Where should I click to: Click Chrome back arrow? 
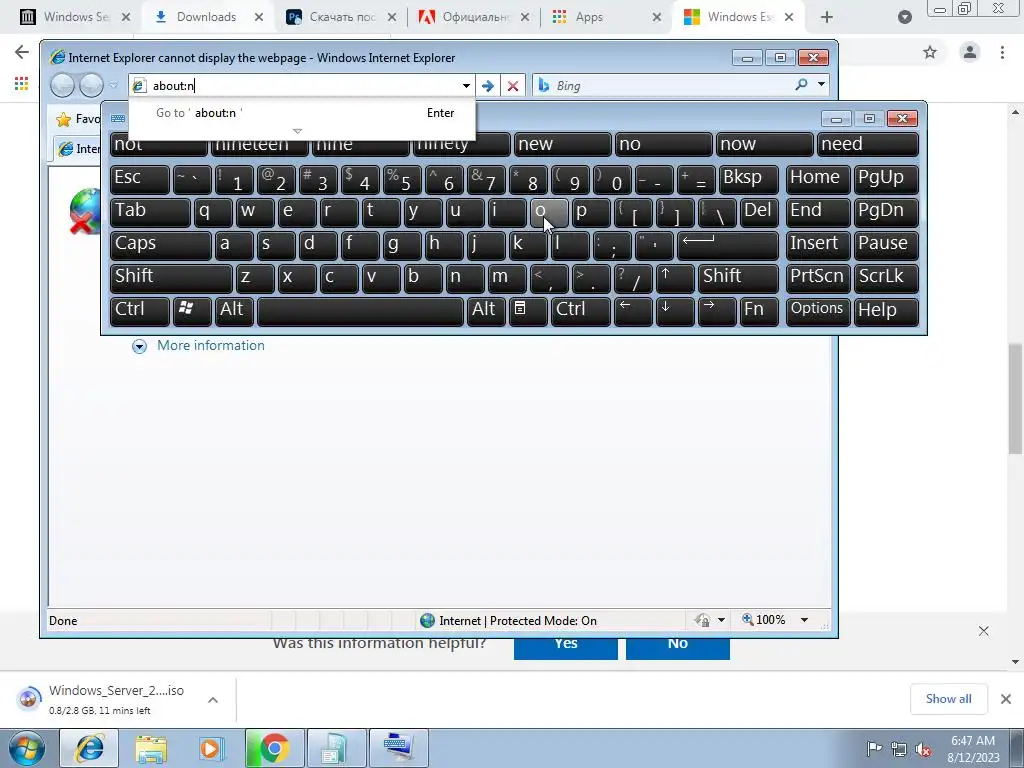(x=22, y=52)
